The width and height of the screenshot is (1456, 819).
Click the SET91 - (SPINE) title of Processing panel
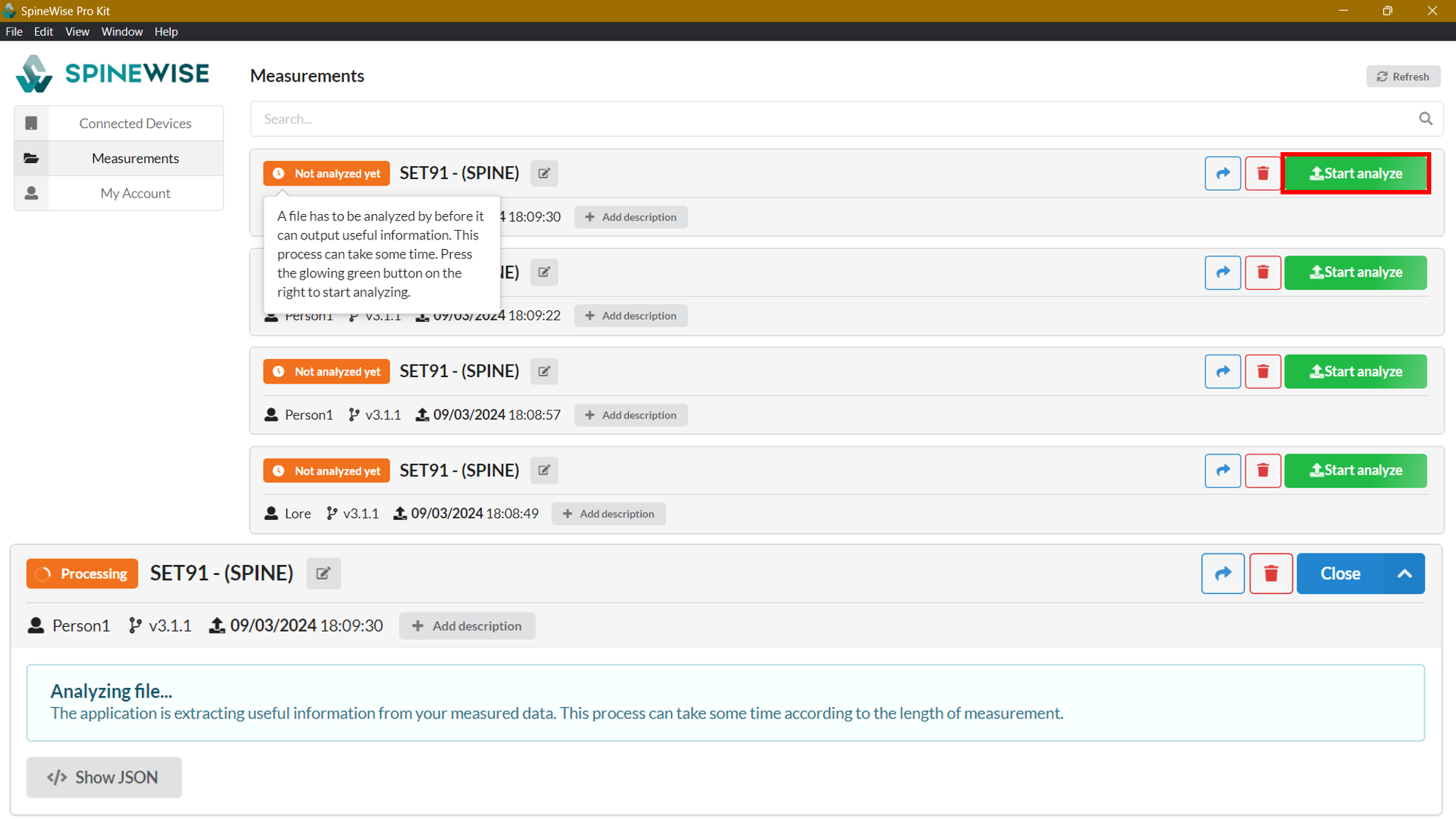222,574
